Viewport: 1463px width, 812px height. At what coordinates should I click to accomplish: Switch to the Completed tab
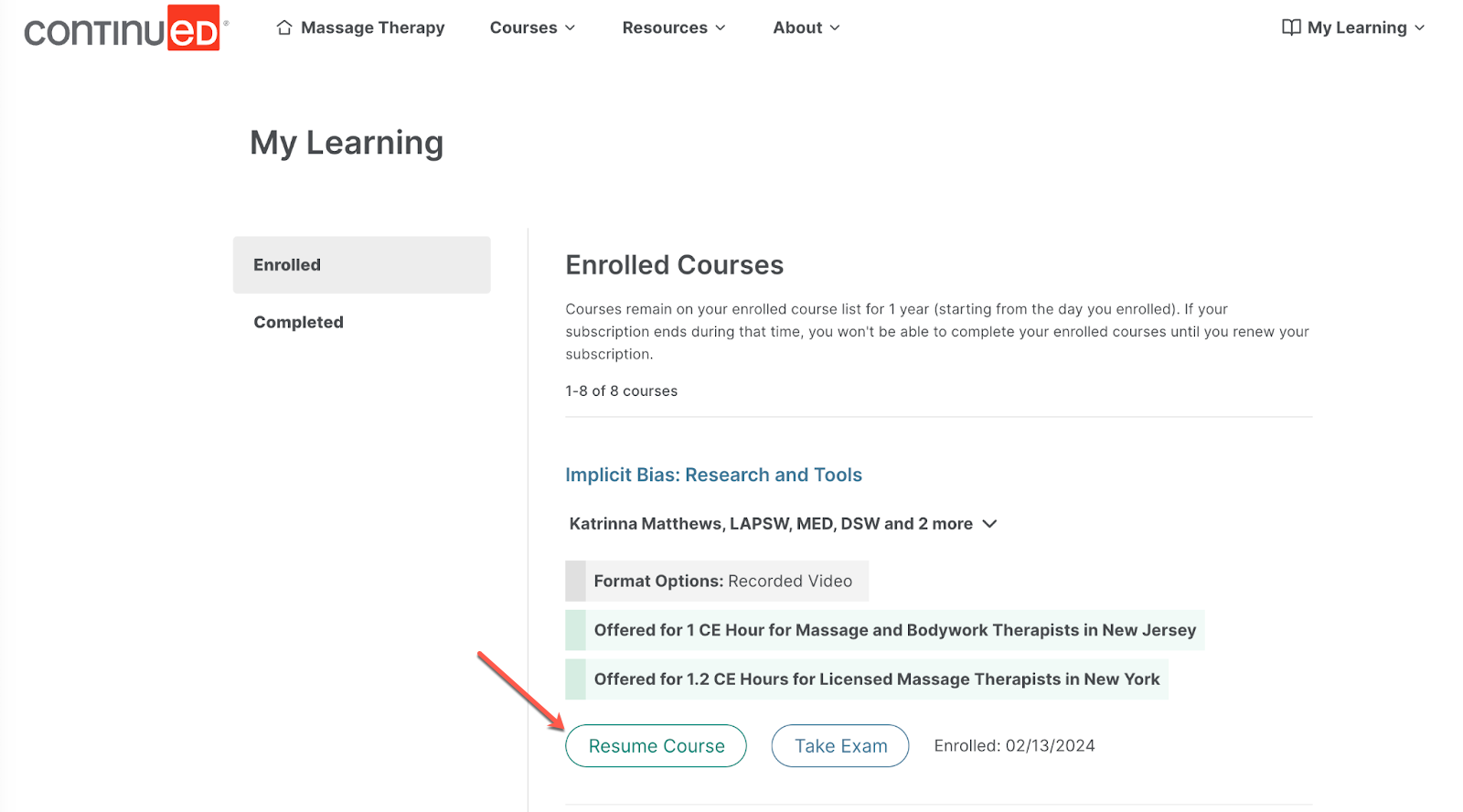point(299,322)
